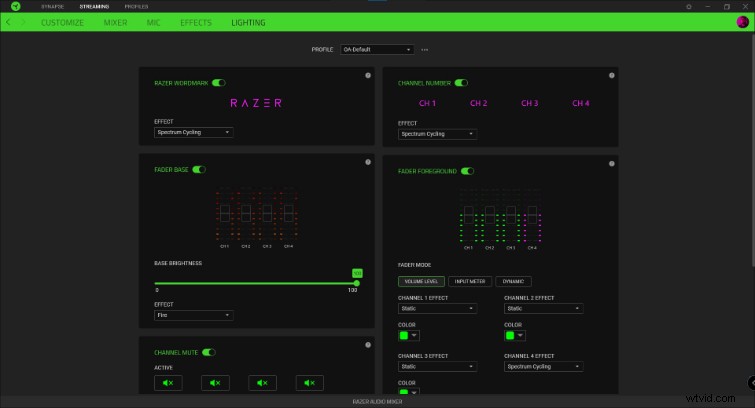This screenshot has height=408, width=755.
Task: Click the first channel mute speaker icon
Action: pyautogui.click(x=168, y=383)
